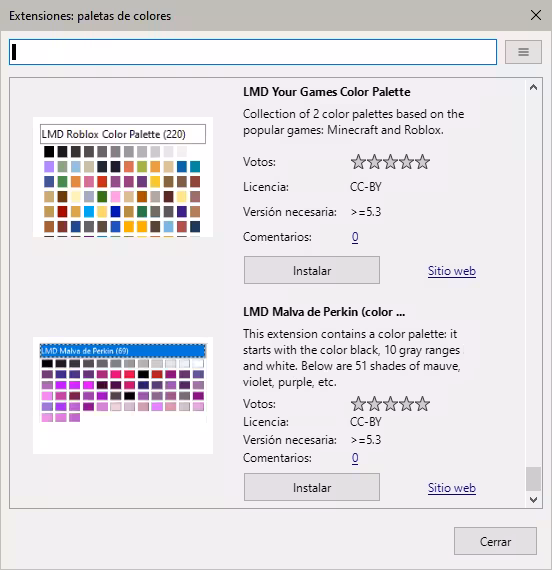Screen dimensions: 552x570
Task: Click the LMD Your Games Color Palette title
Action: point(327,92)
